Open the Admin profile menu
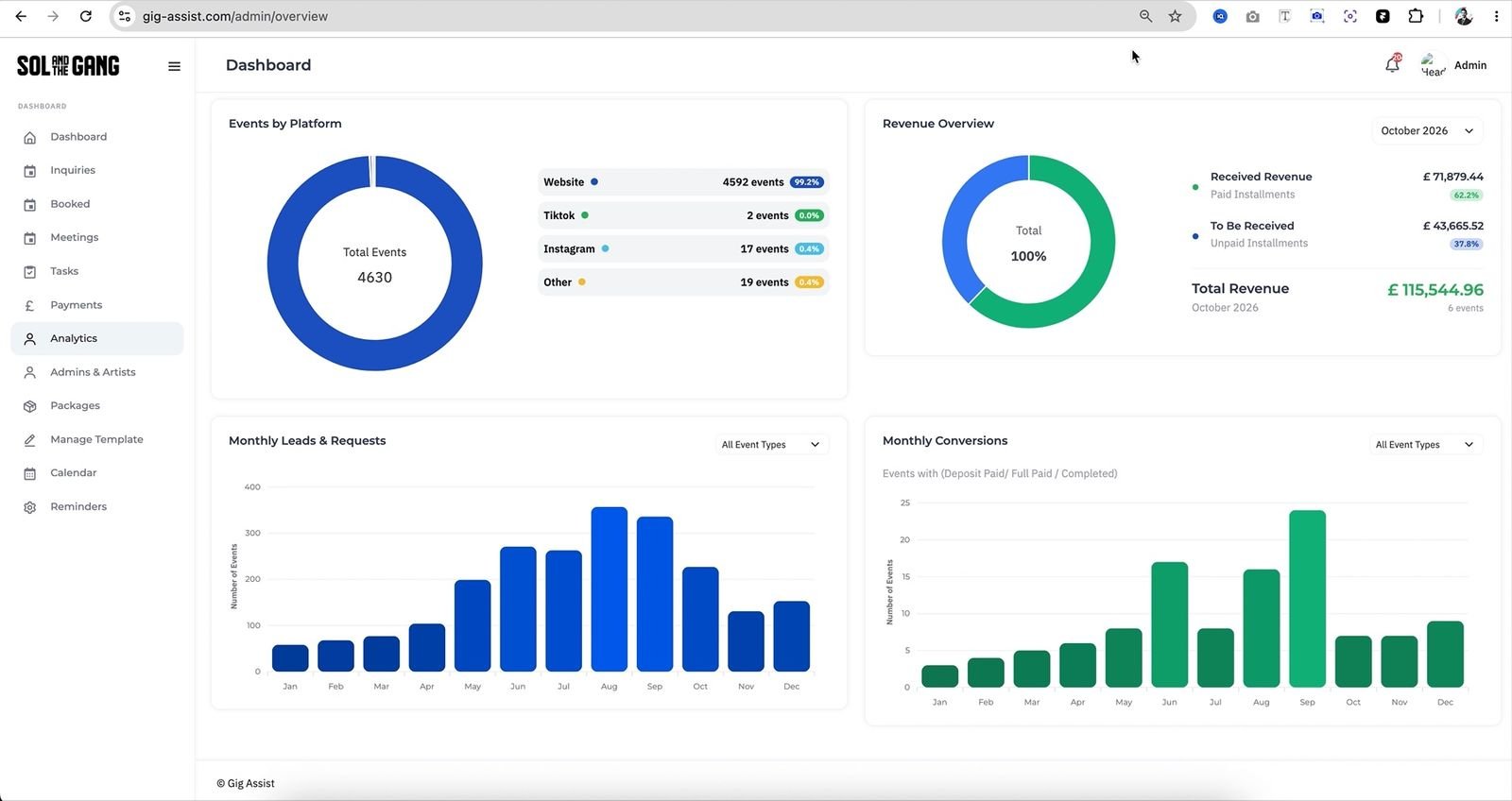1512x801 pixels. [x=1453, y=65]
